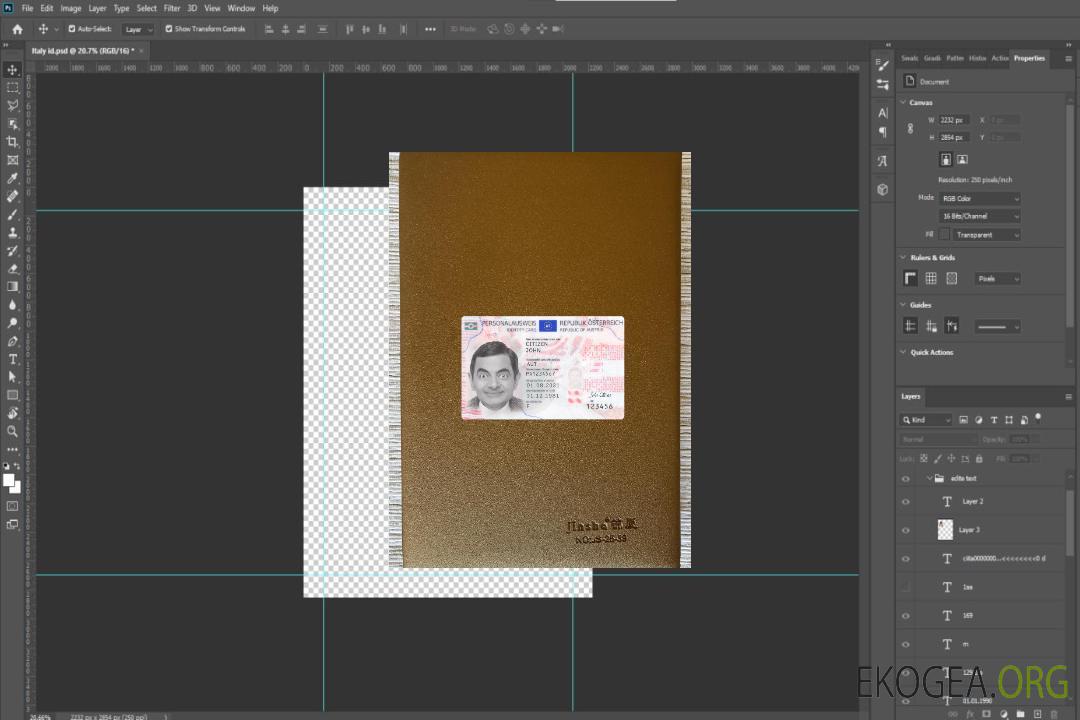Select the Eraser tool
The height and width of the screenshot is (720, 1080).
[x=12, y=269]
